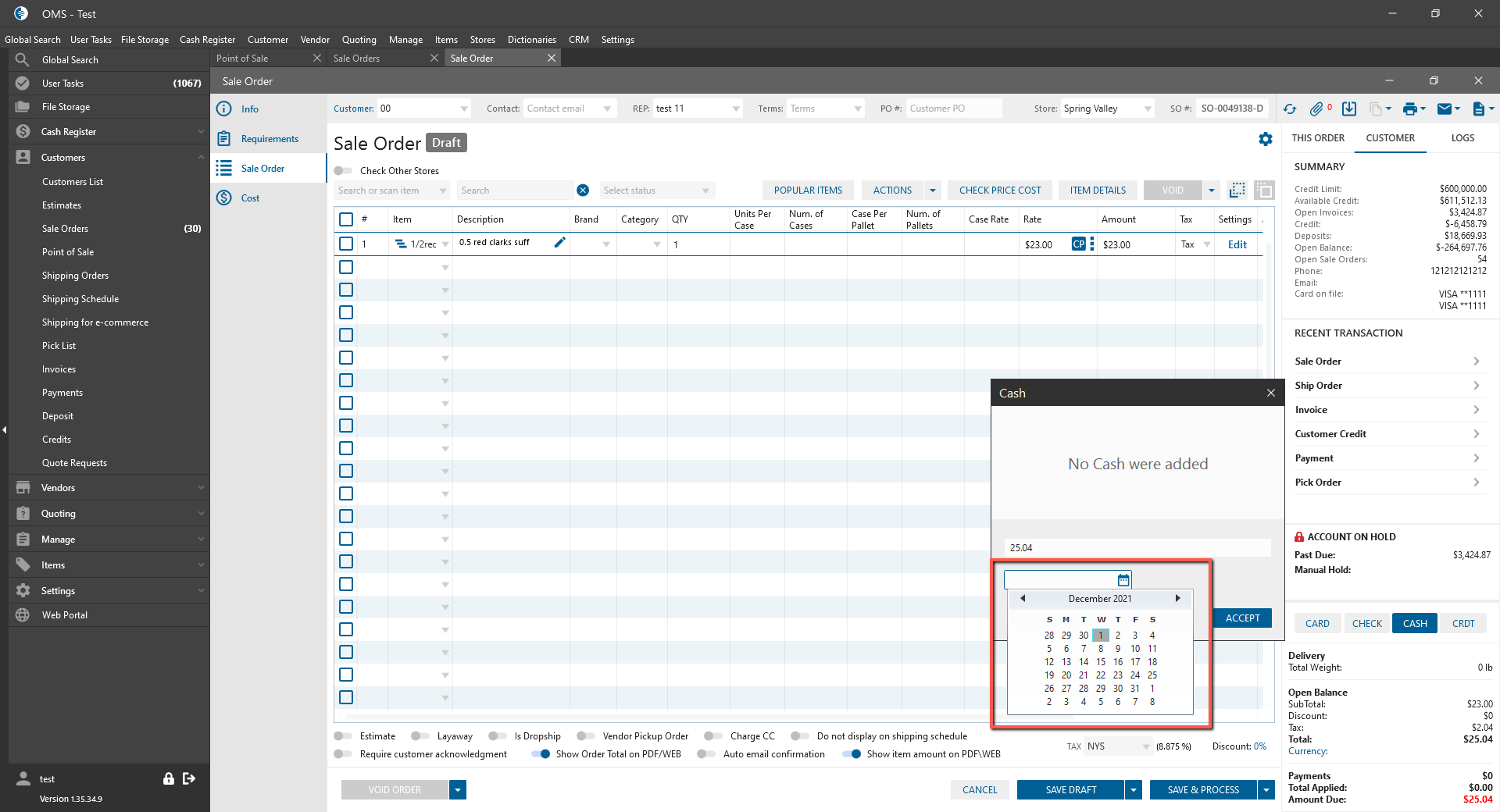
Task: Clear the search with the blue X icon
Action: point(583,191)
